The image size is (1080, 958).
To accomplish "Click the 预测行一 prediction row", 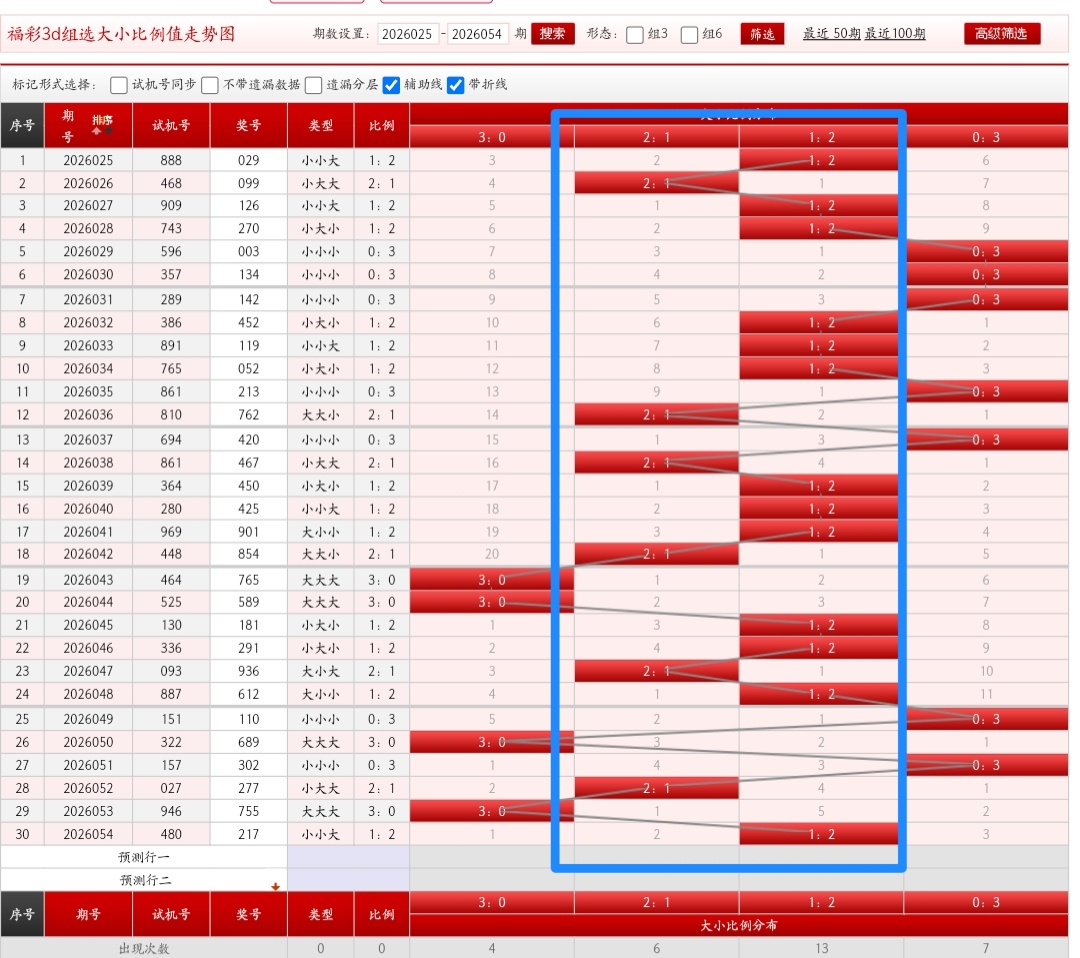I will [144, 857].
